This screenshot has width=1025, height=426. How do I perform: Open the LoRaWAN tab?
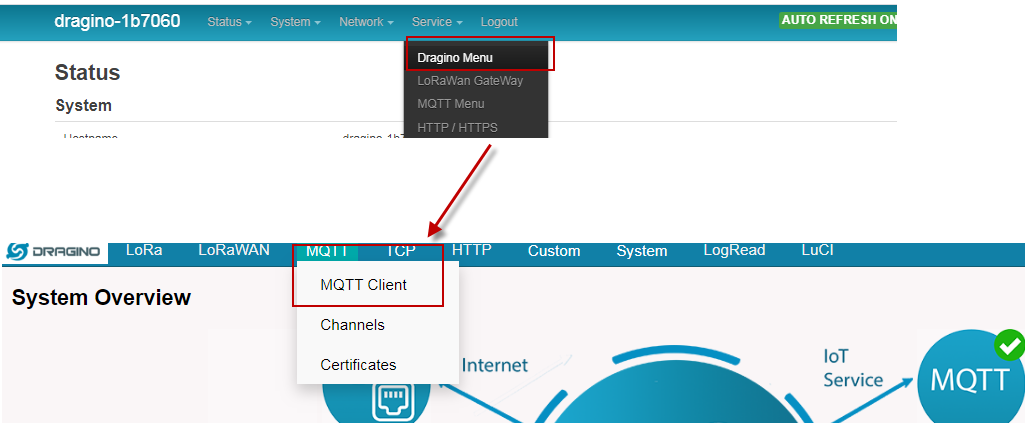(x=234, y=250)
